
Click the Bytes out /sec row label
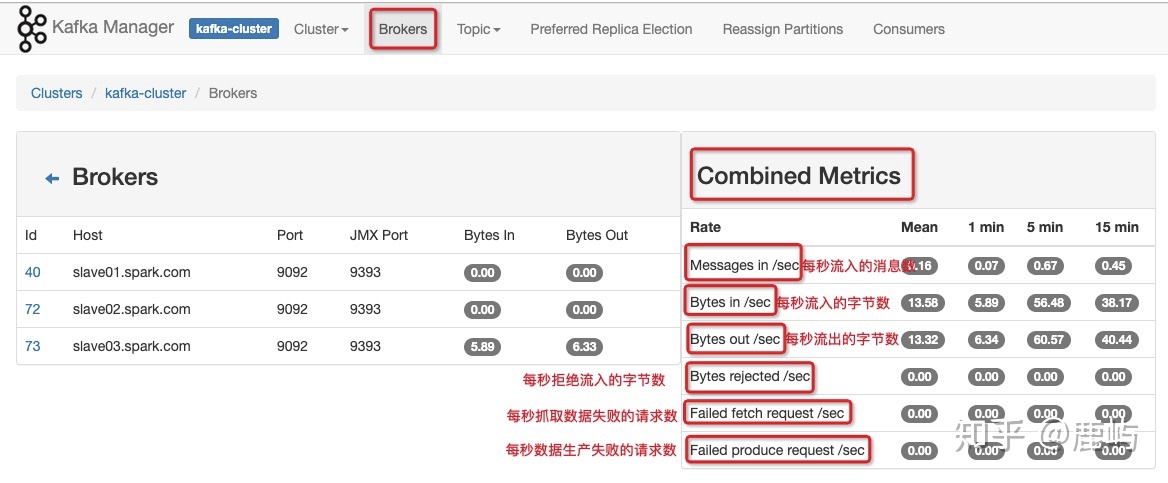pyautogui.click(x=735, y=339)
